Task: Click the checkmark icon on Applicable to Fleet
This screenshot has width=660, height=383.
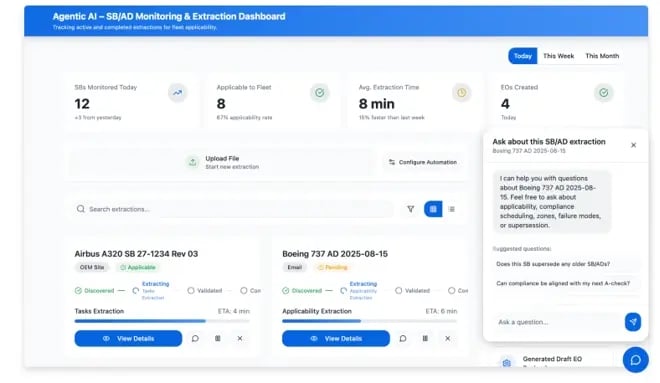Action: click(320, 93)
